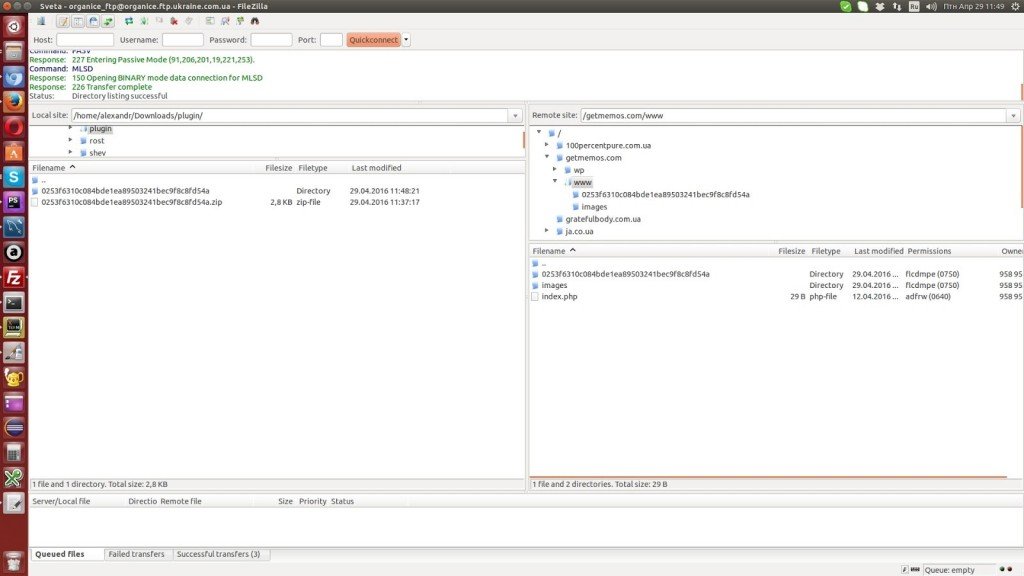Screen dimensions: 1024x576
Task: Toggle synchronized browsing in toolbar
Action: point(240,21)
